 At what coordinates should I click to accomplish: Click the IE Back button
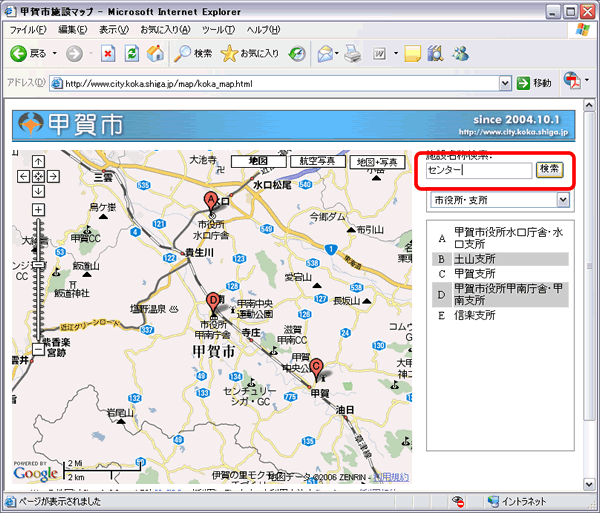click(28, 54)
